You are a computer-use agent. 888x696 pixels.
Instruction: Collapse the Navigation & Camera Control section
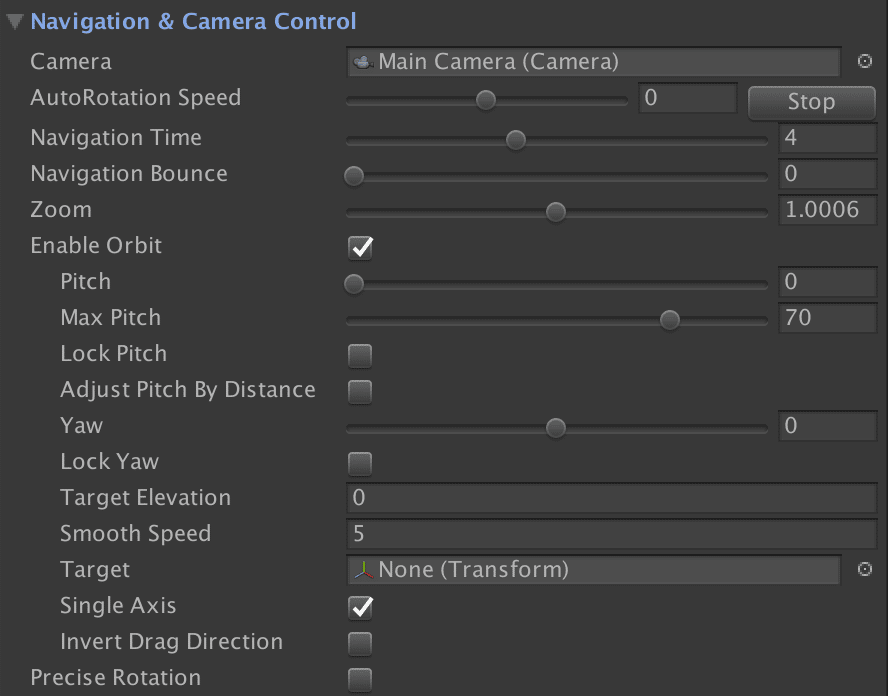[x=15, y=21]
